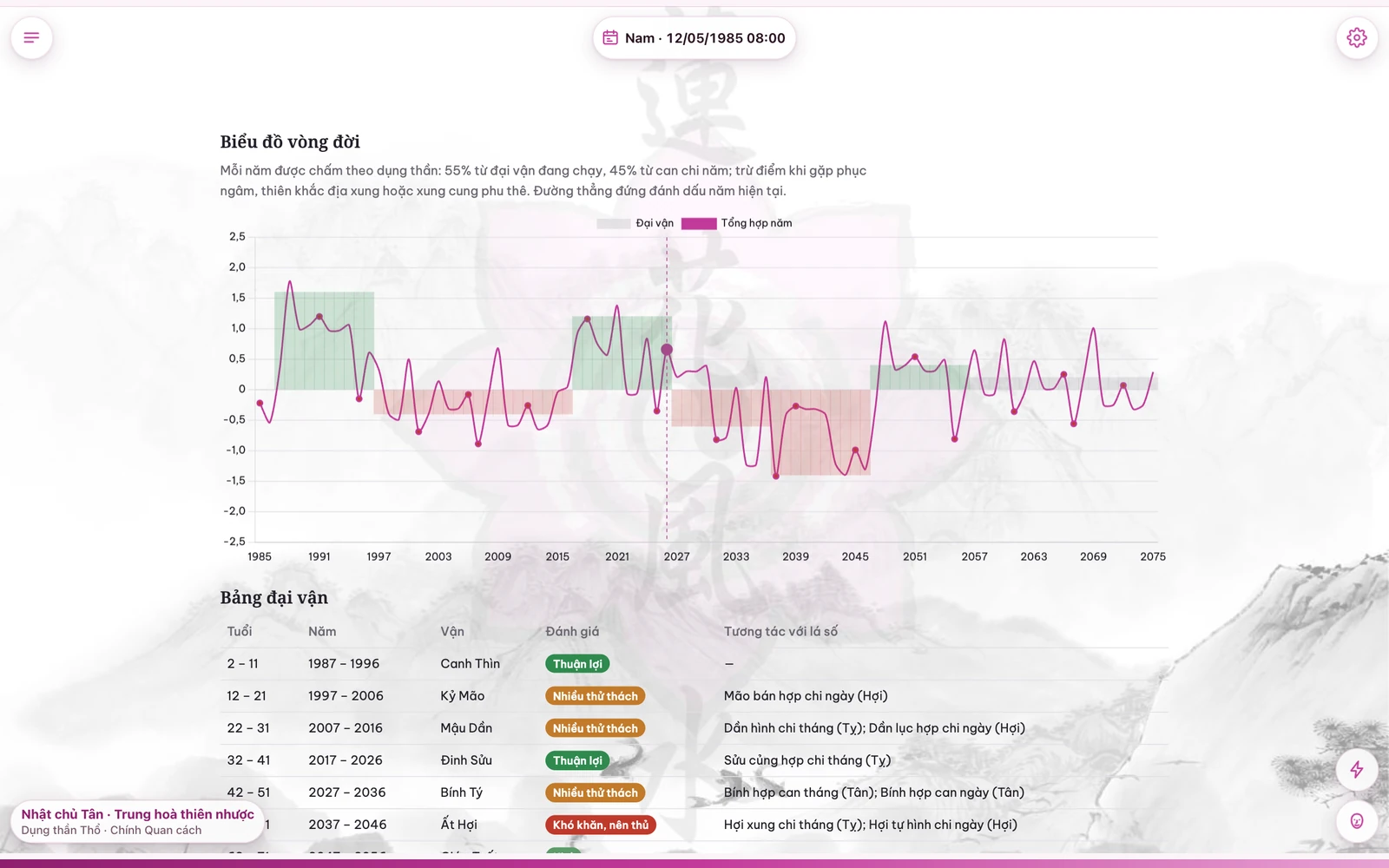Screen dimensions: 1389x868
Task: Select the Canh Thìn row cell
Action: pos(470,663)
